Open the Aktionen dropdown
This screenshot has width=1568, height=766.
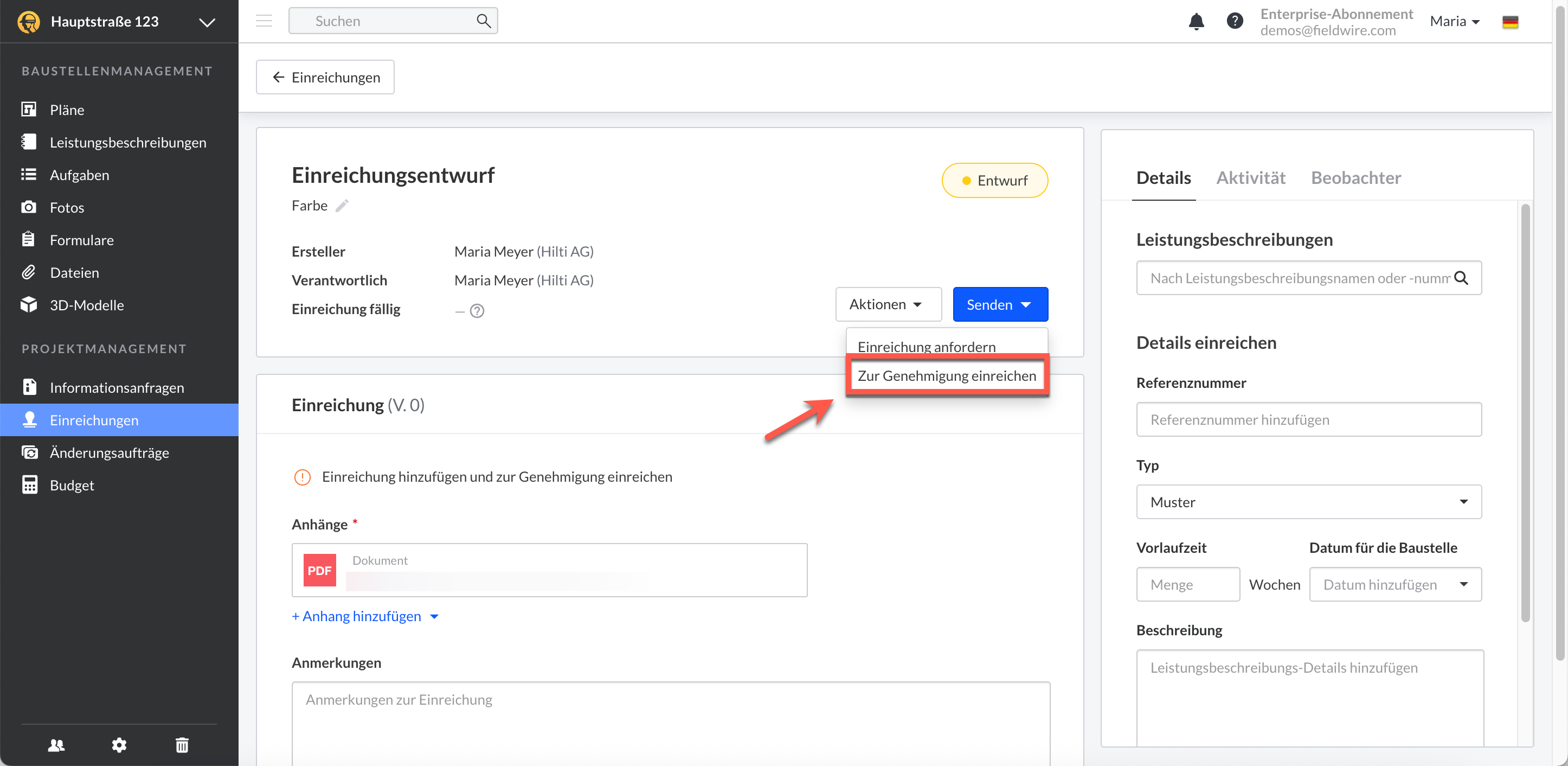point(887,304)
